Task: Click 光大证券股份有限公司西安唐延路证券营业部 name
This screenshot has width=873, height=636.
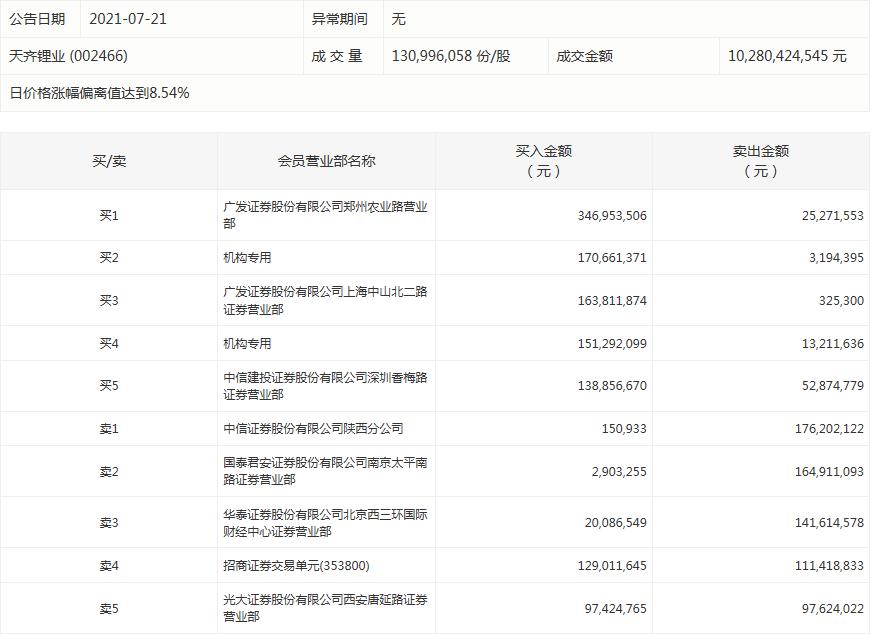Action: 325,608
